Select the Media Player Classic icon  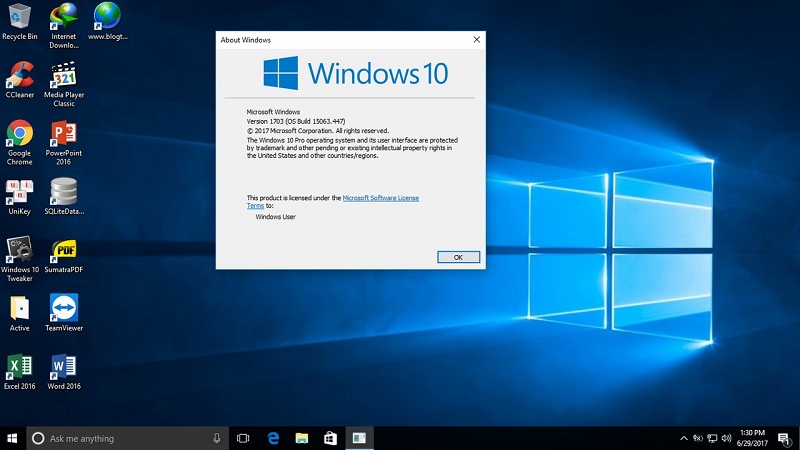tap(64, 84)
